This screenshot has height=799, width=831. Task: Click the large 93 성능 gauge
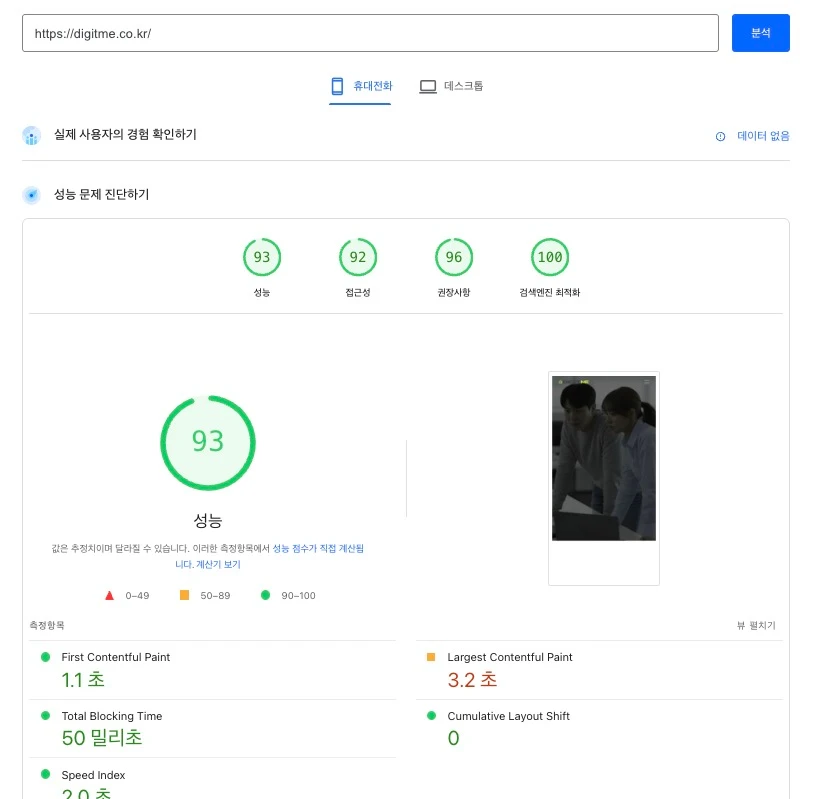click(208, 440)
